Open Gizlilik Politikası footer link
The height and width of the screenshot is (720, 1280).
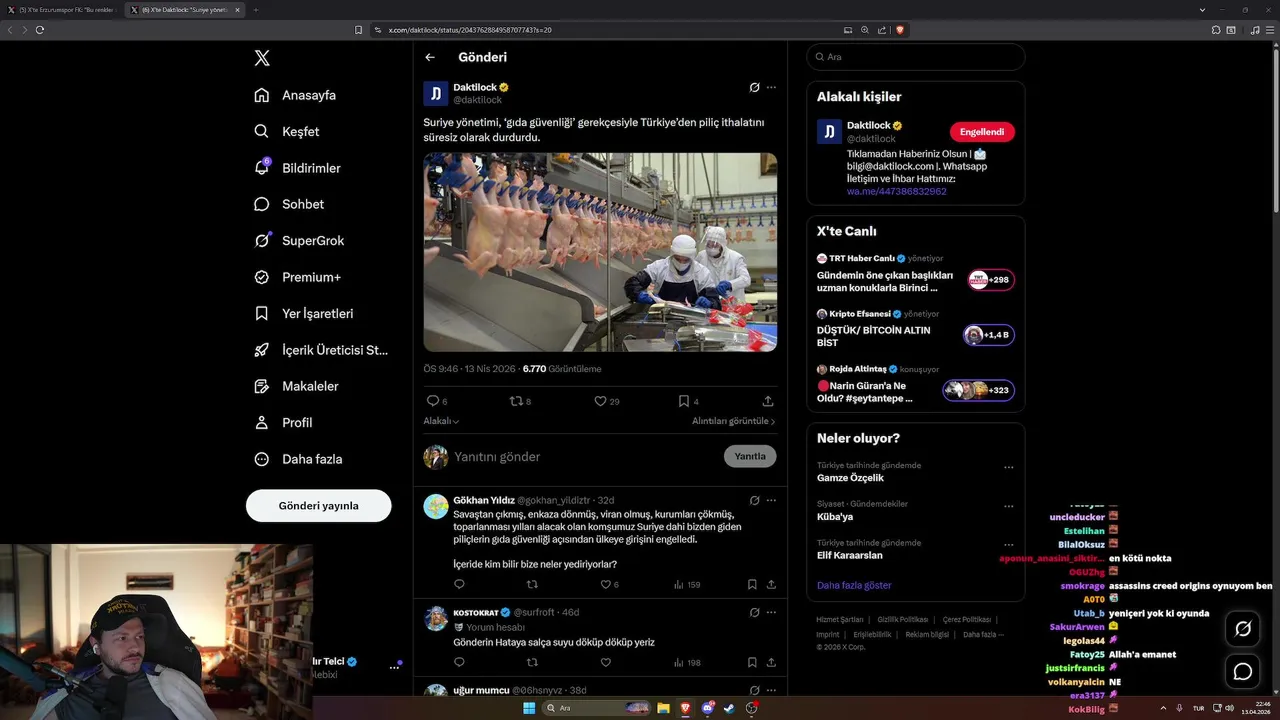[903, 620]
